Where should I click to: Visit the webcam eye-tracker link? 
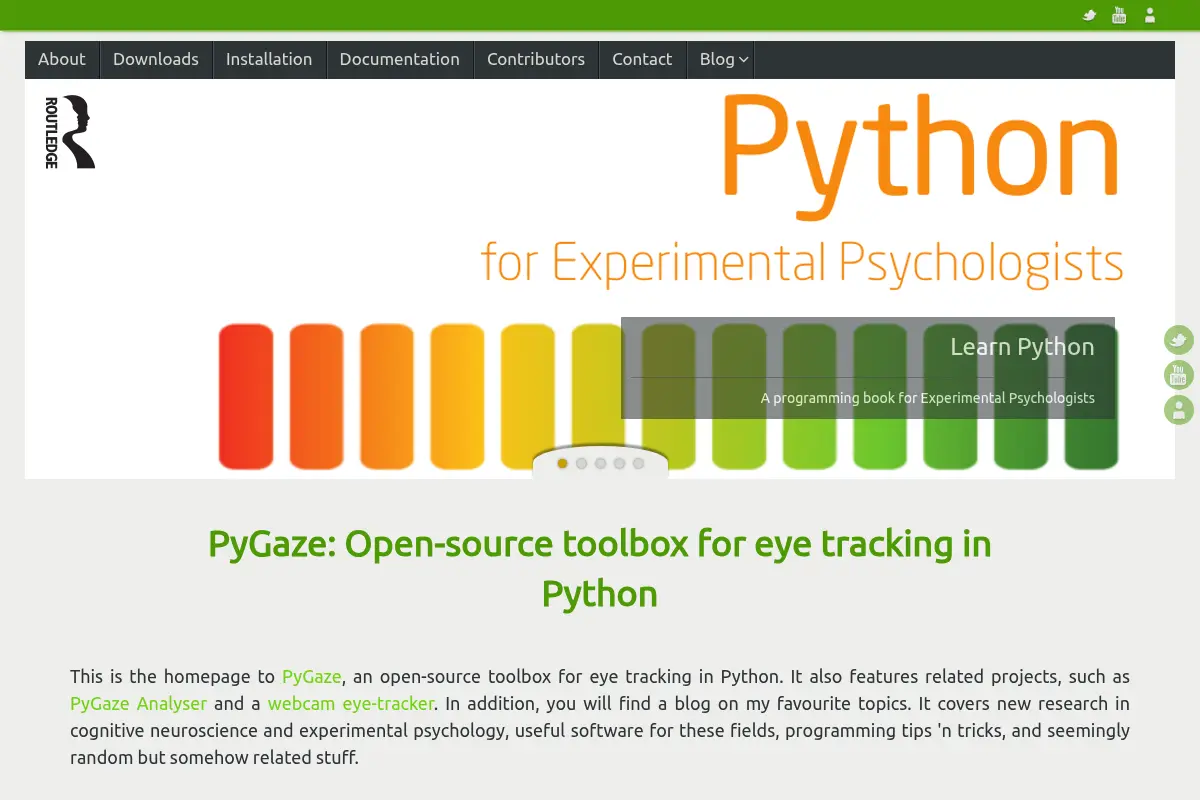pos(351,704)
